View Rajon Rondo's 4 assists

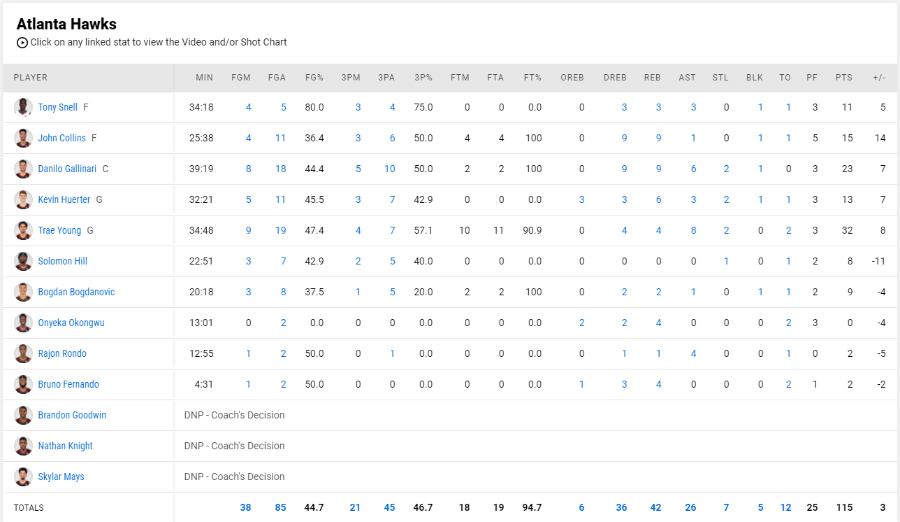693,354
